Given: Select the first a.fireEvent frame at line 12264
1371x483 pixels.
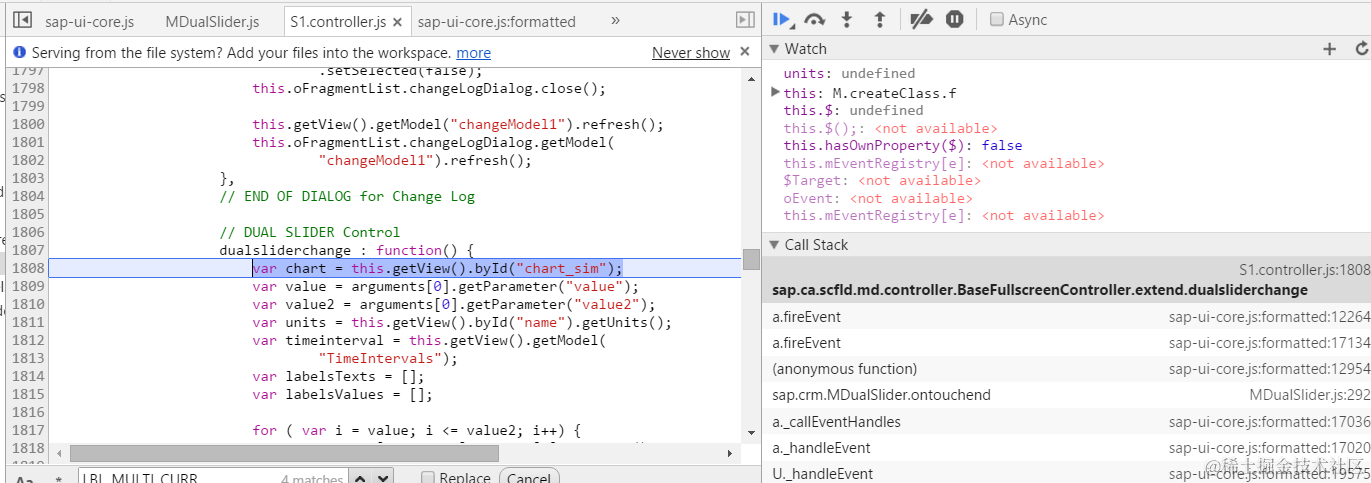Looking at the screenshot, I should (1066, 316).
